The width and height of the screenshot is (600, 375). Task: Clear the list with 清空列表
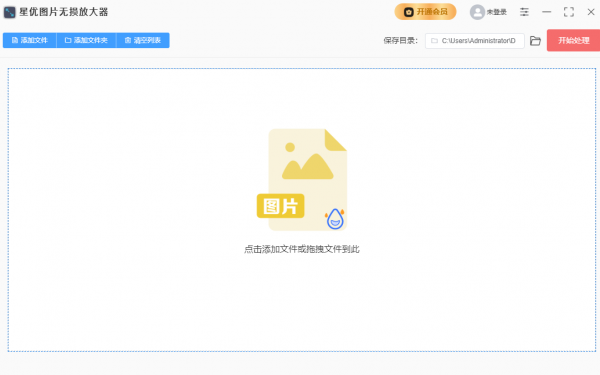pyautogui.click(x=143, y=40)
